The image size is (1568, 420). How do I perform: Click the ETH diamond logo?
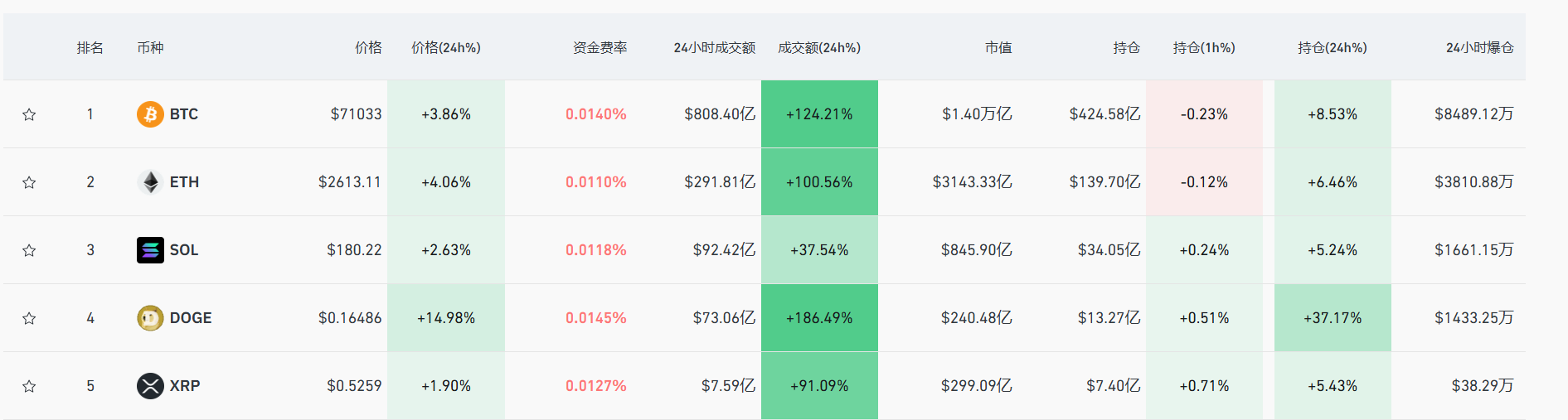(150, 182)
